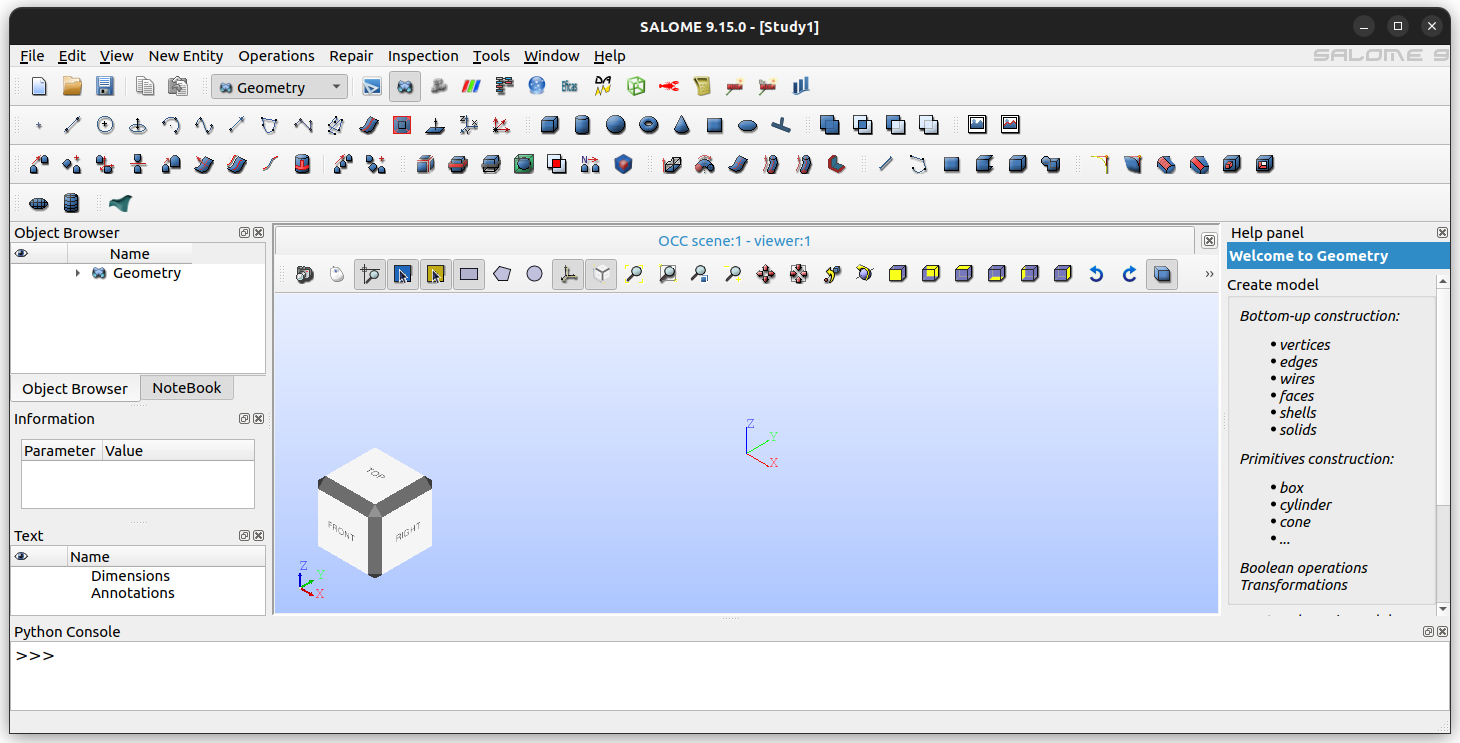The width and height of the screenshot is (1460, 743).
Task: Open the New Entity menu
Action: coord(185,56)
